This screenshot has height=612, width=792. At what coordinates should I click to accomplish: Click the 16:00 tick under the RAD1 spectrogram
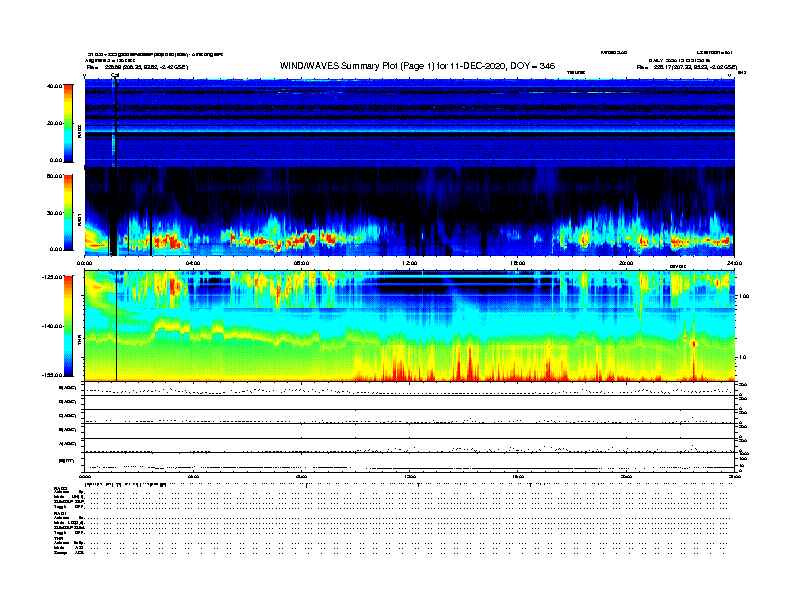518,263
